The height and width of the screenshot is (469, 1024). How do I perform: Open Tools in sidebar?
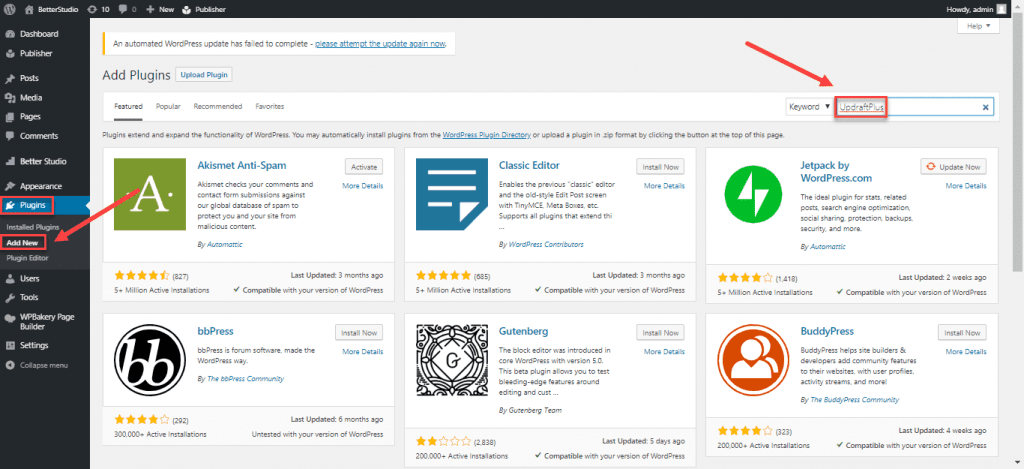coord(29,297)
